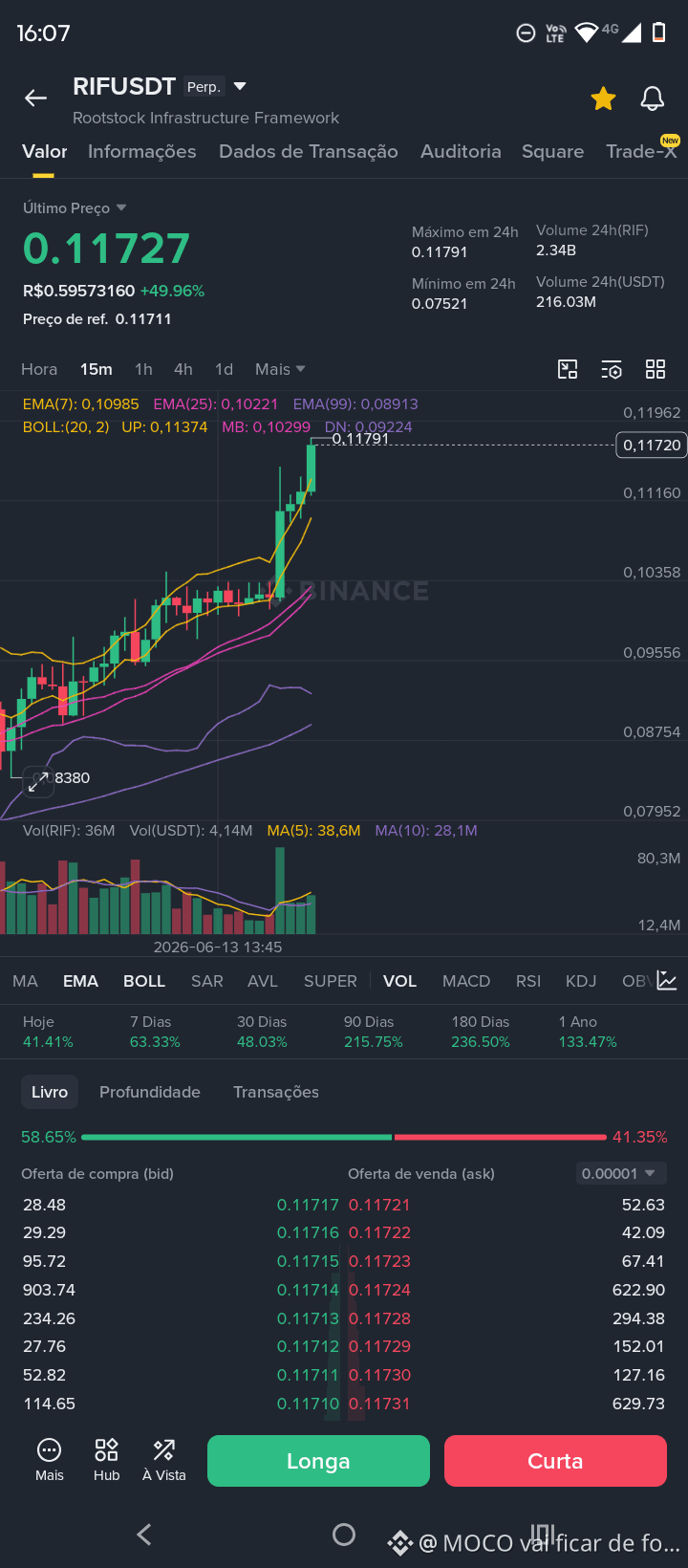Viewport: 688px width, 1568px height.
Task: Click bid price 0.11710
Action: pyautogui.click(x=308, y=1404)
